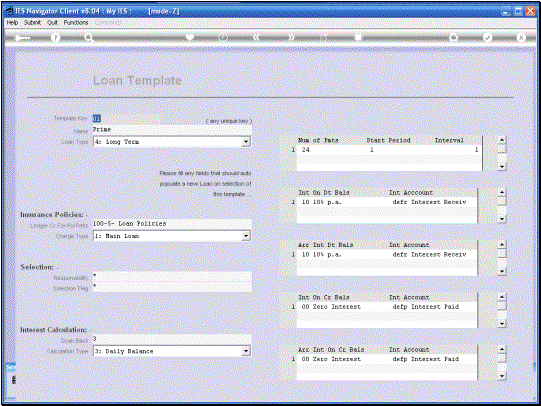Screen dimensions: 541x406
Task: Click the help question mark toolbar icon
Action: point(55,37)
